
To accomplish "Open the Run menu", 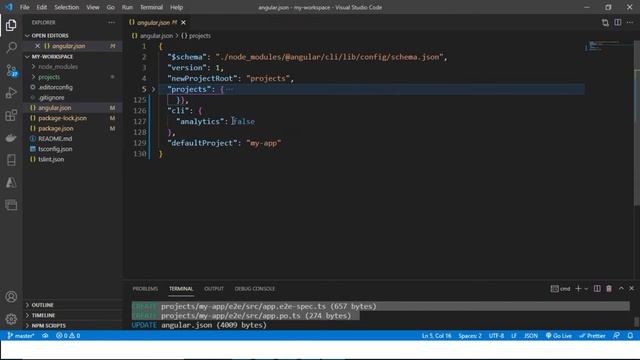I will (127, 7).
